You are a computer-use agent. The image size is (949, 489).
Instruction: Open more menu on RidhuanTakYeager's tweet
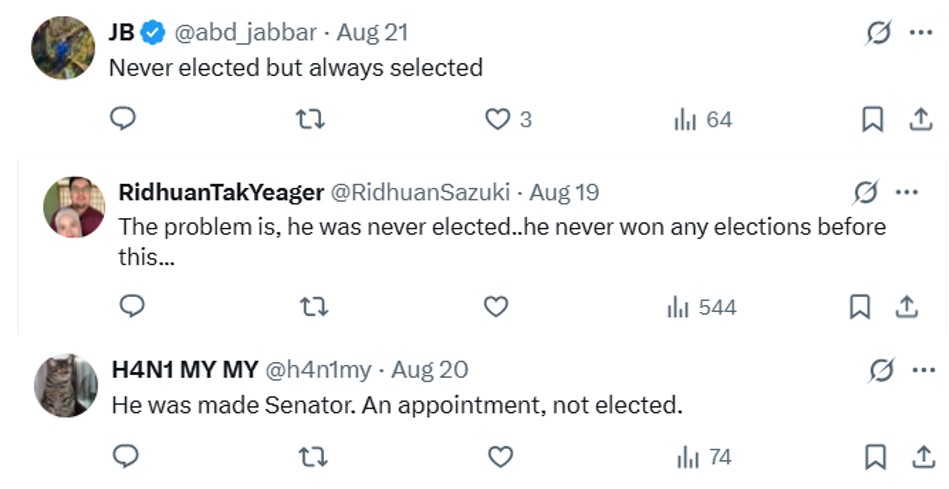[906, 192]
